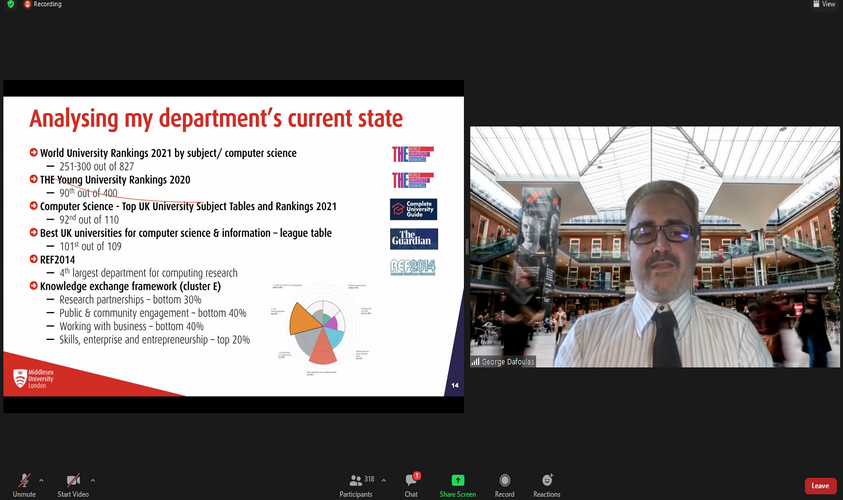Expand audio options arrow beside Unmute
The width and height of the screenshot is (843, 500).
click(x=43, y=479)
